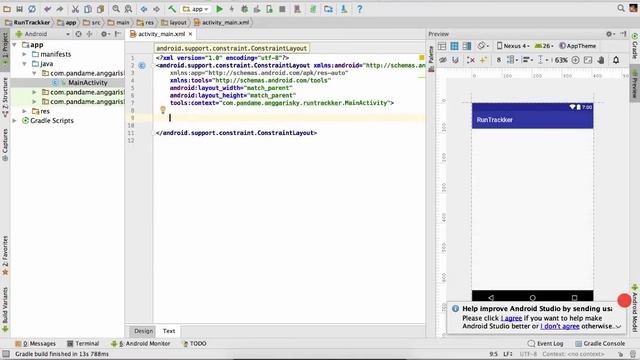Click Zoom In plus icon

pyautogui.click(x=576, y=60)
